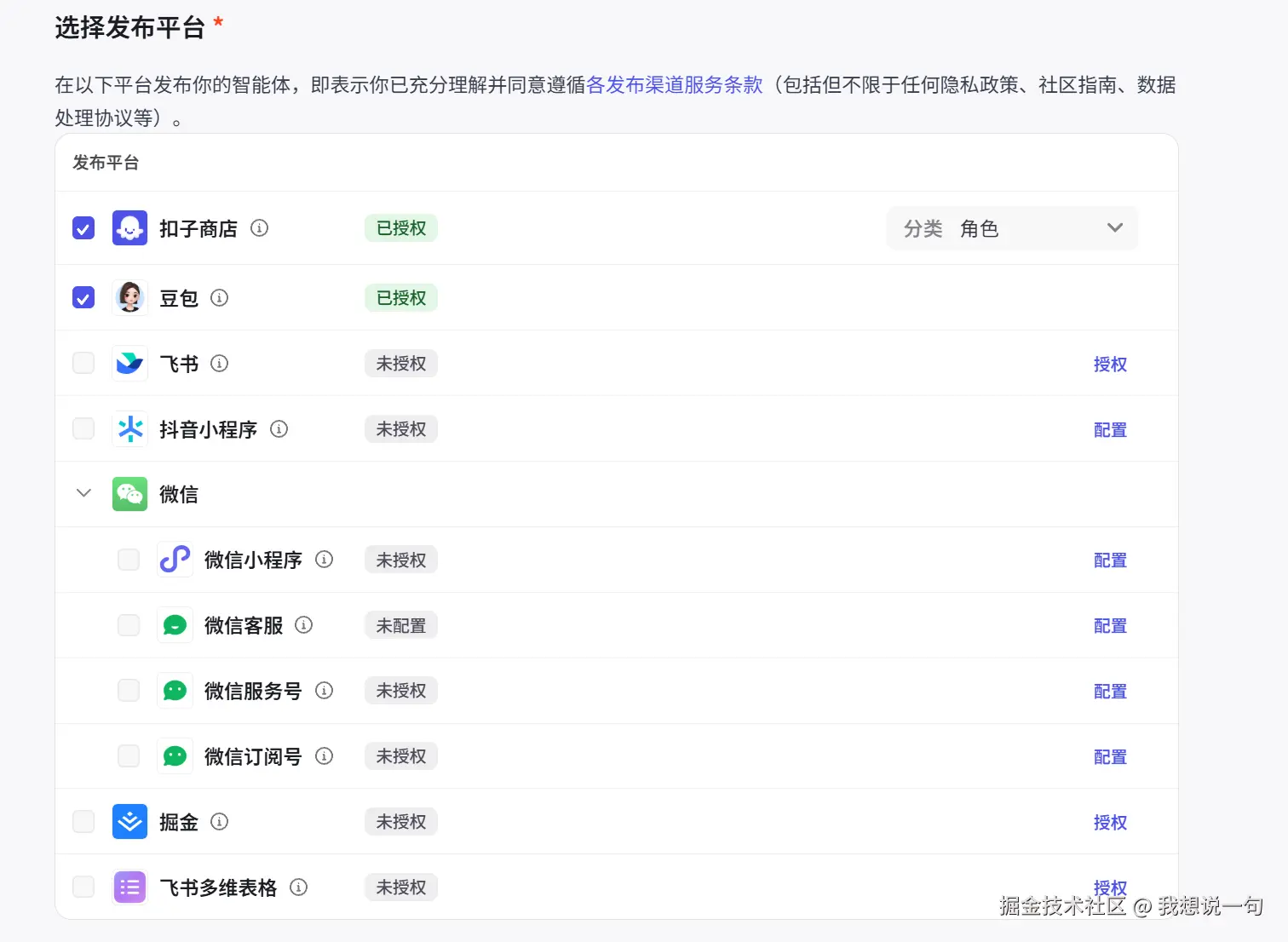Open 各发布渠道服务条款 terms link
1288x942 pixels.
point(674,85)
